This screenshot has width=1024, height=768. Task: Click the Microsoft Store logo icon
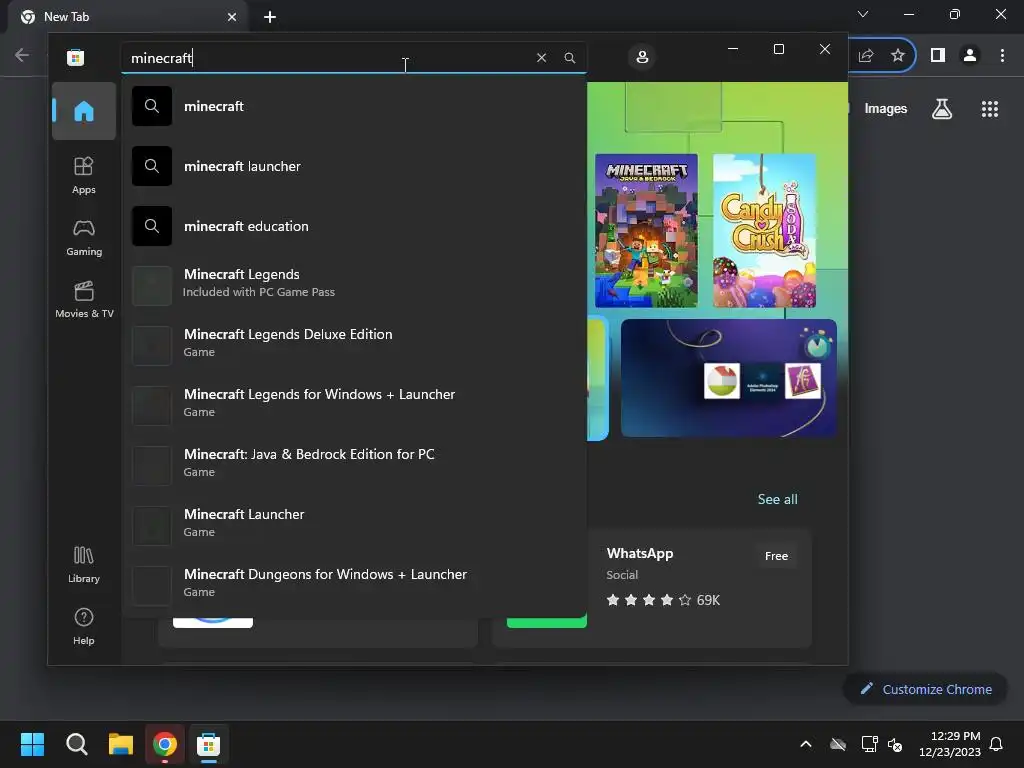[76, 57]
